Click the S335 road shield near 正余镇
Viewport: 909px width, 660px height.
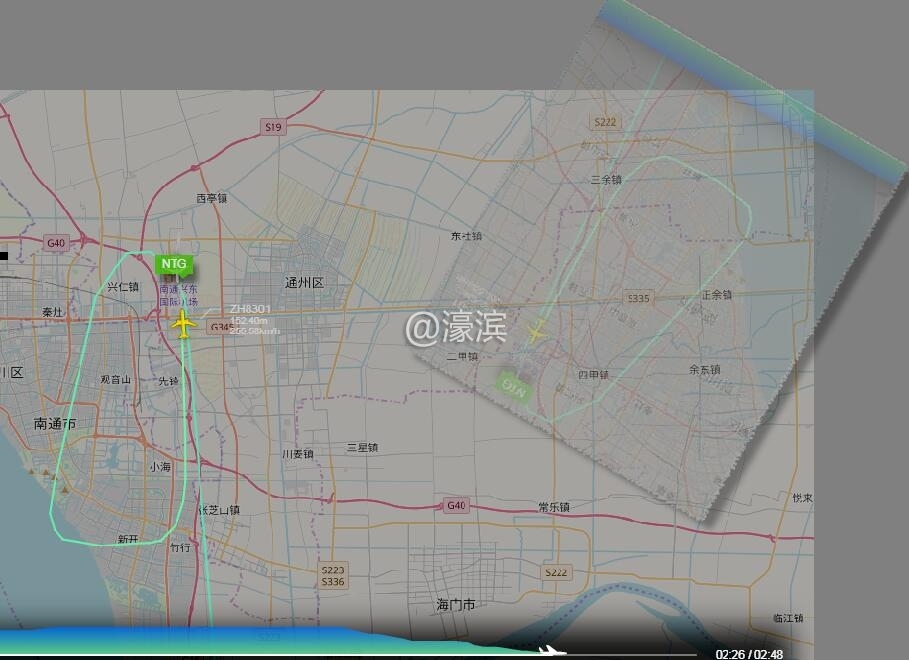click(x=641, y=295)
